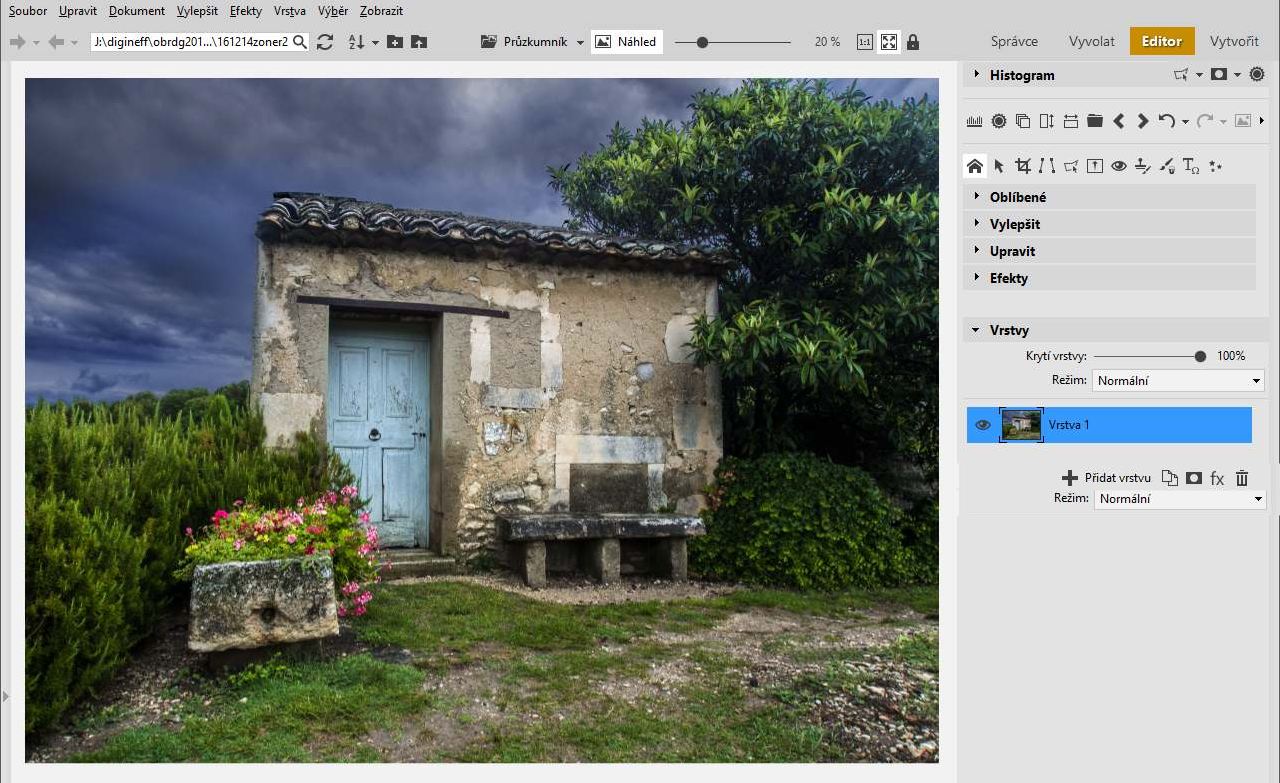This screenshot has width=1280, height=783.
Task: Click the folder up arrow icon
Action: 419,42
